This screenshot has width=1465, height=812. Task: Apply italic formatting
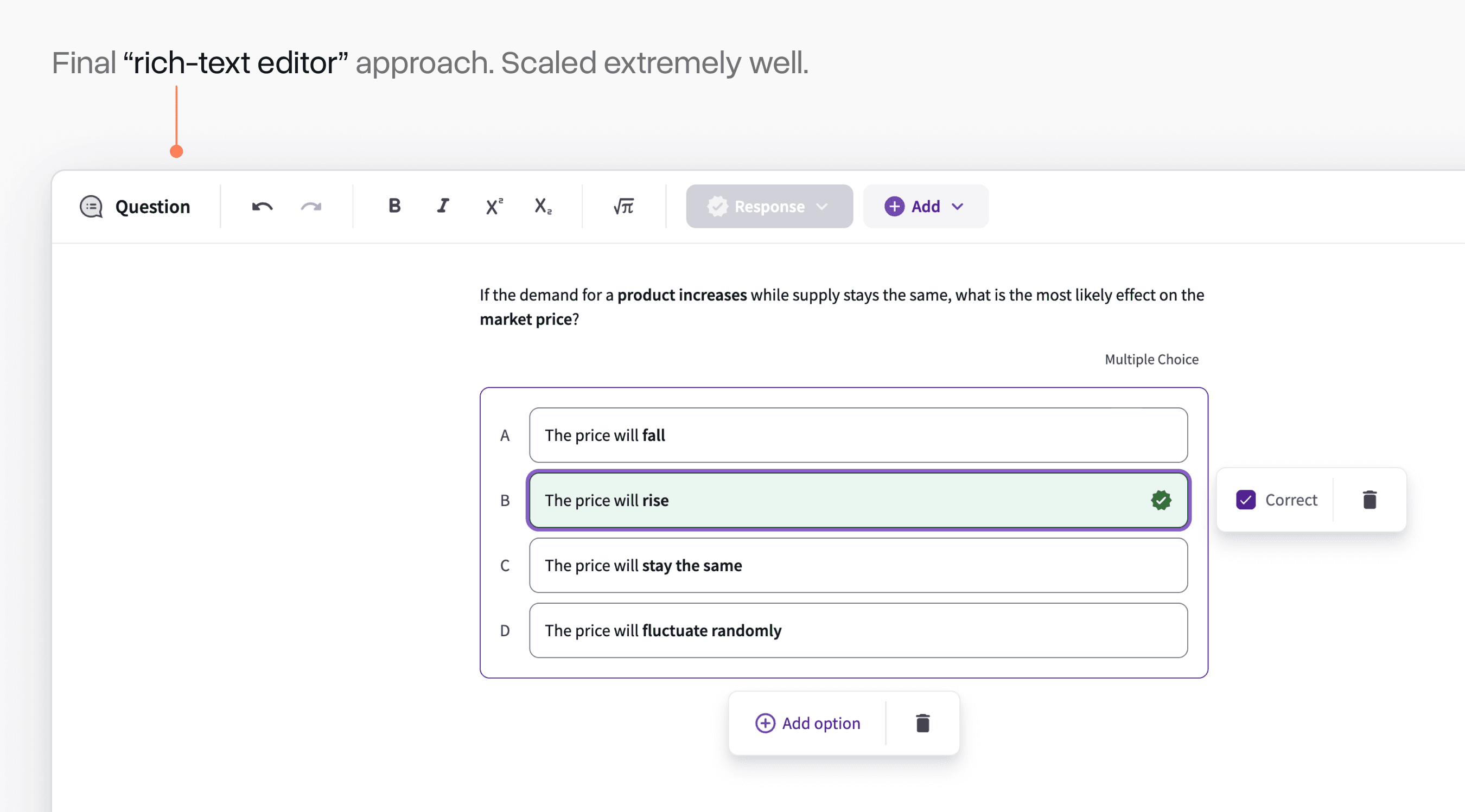click(x=442, y=207)
